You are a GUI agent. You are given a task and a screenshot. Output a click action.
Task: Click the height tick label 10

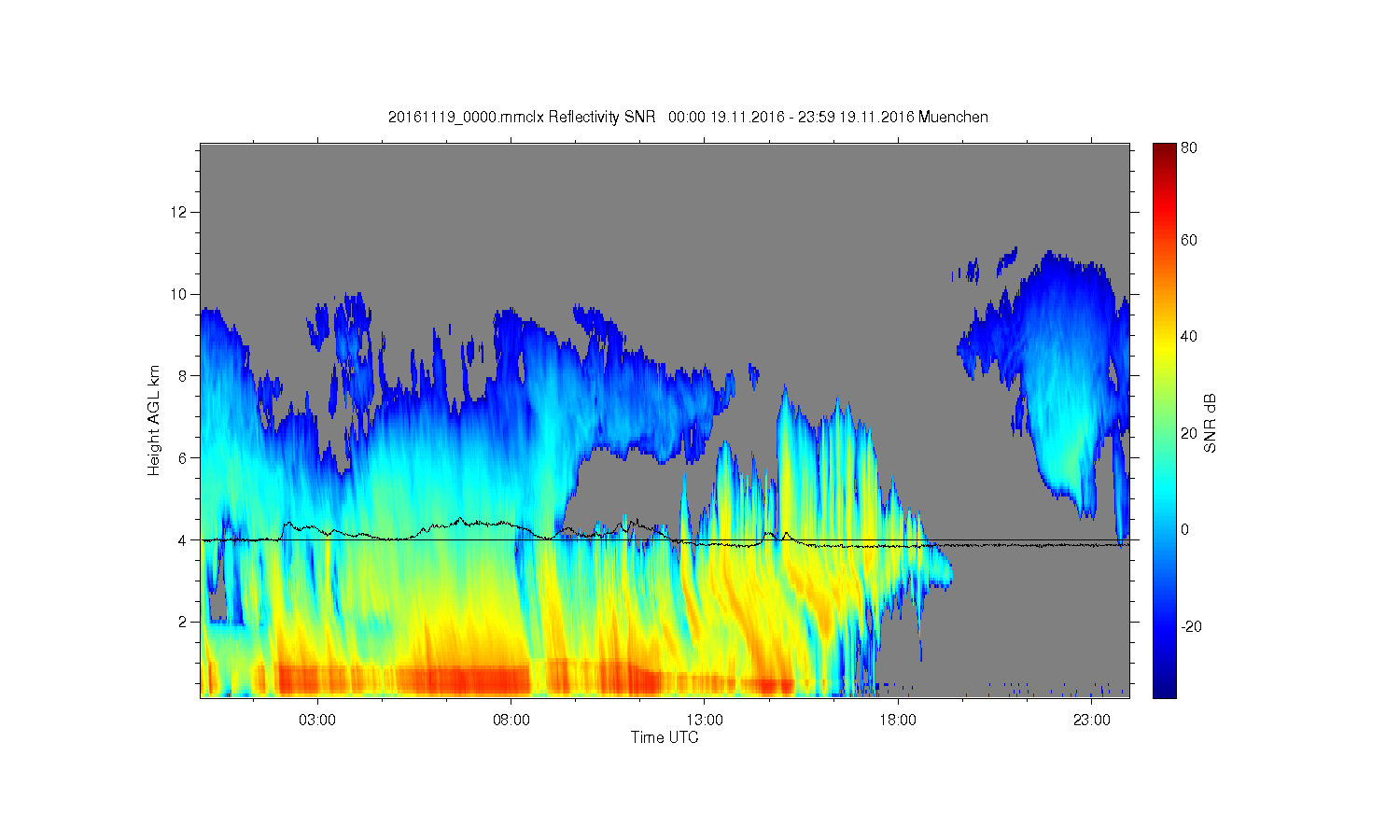(x=179, y=294)
